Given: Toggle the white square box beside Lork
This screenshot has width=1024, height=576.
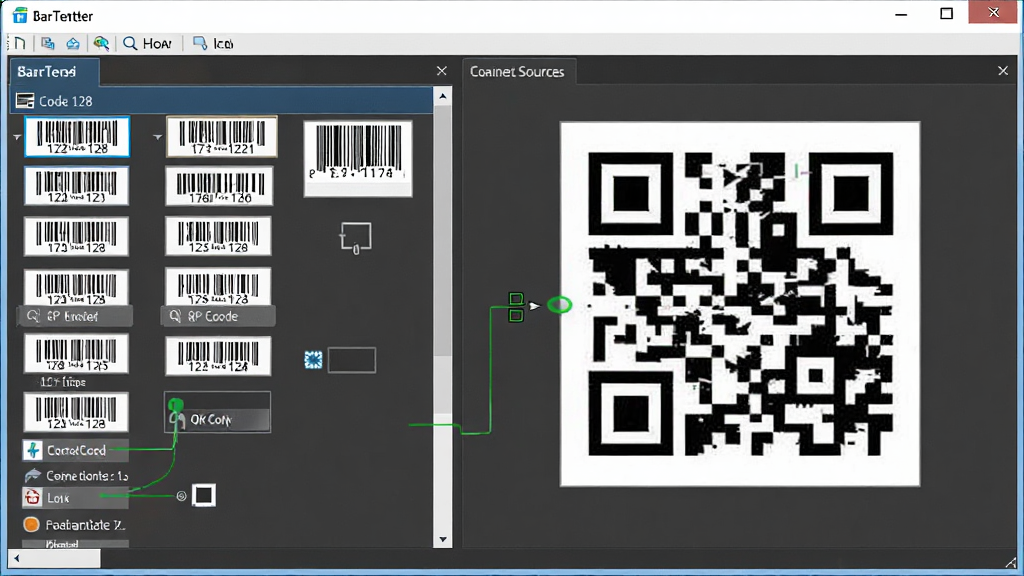Looking at the screenshot, I should click(x=204, y=496).
